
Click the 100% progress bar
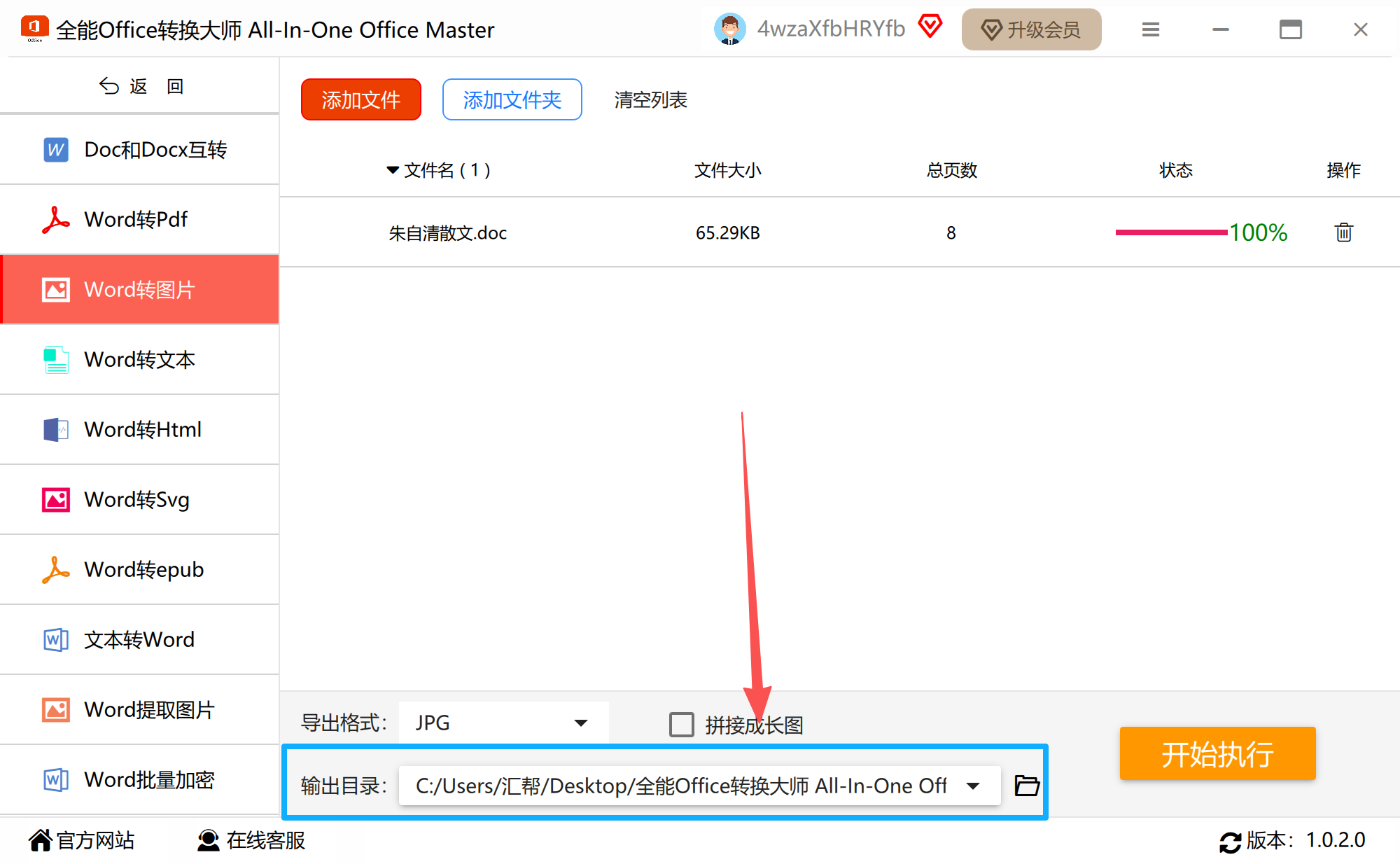pos(1170,232)
